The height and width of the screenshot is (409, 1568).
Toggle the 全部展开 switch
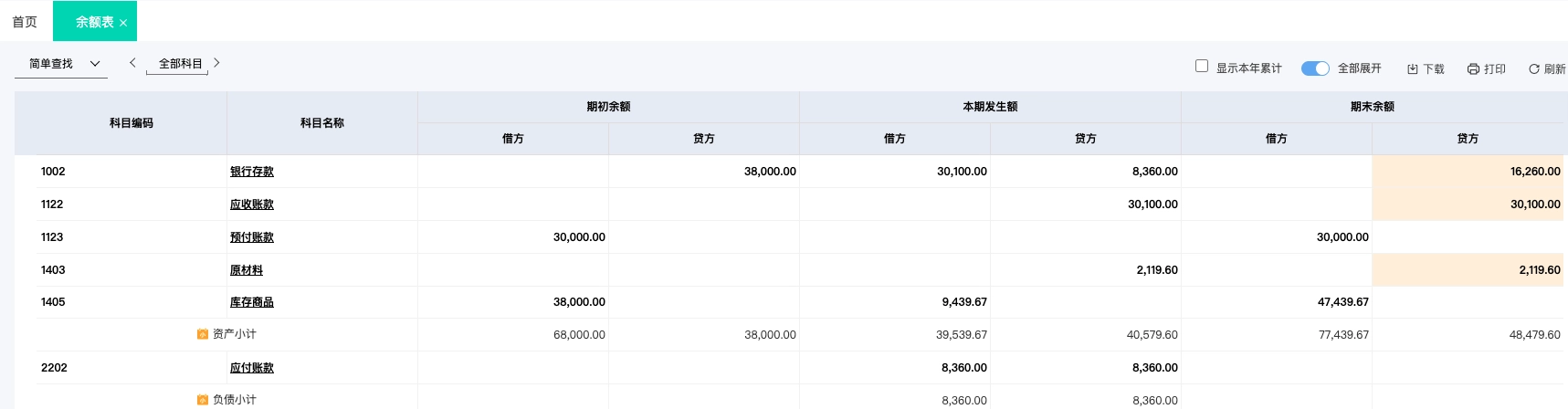[1315, 68]
